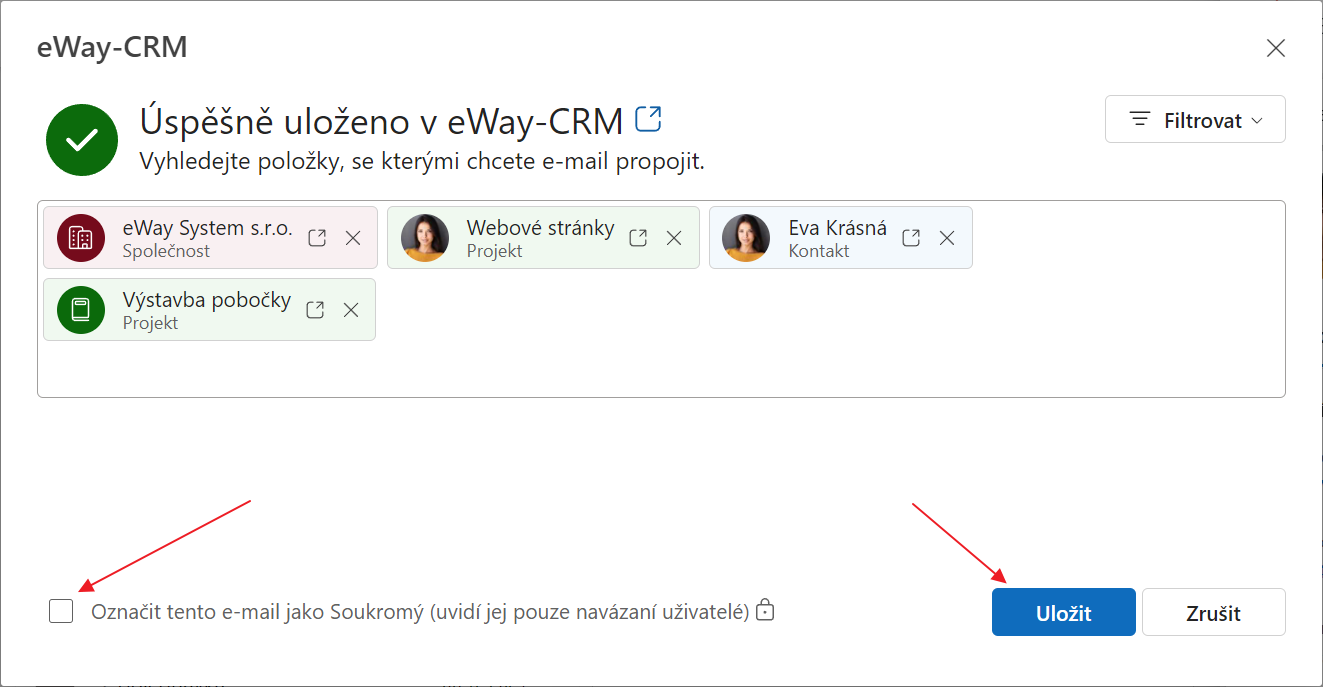The height and width of the screenshot is (687, 1323).
Task: Click the lock icon next to Soukromý option
Action: pos(765,609)
